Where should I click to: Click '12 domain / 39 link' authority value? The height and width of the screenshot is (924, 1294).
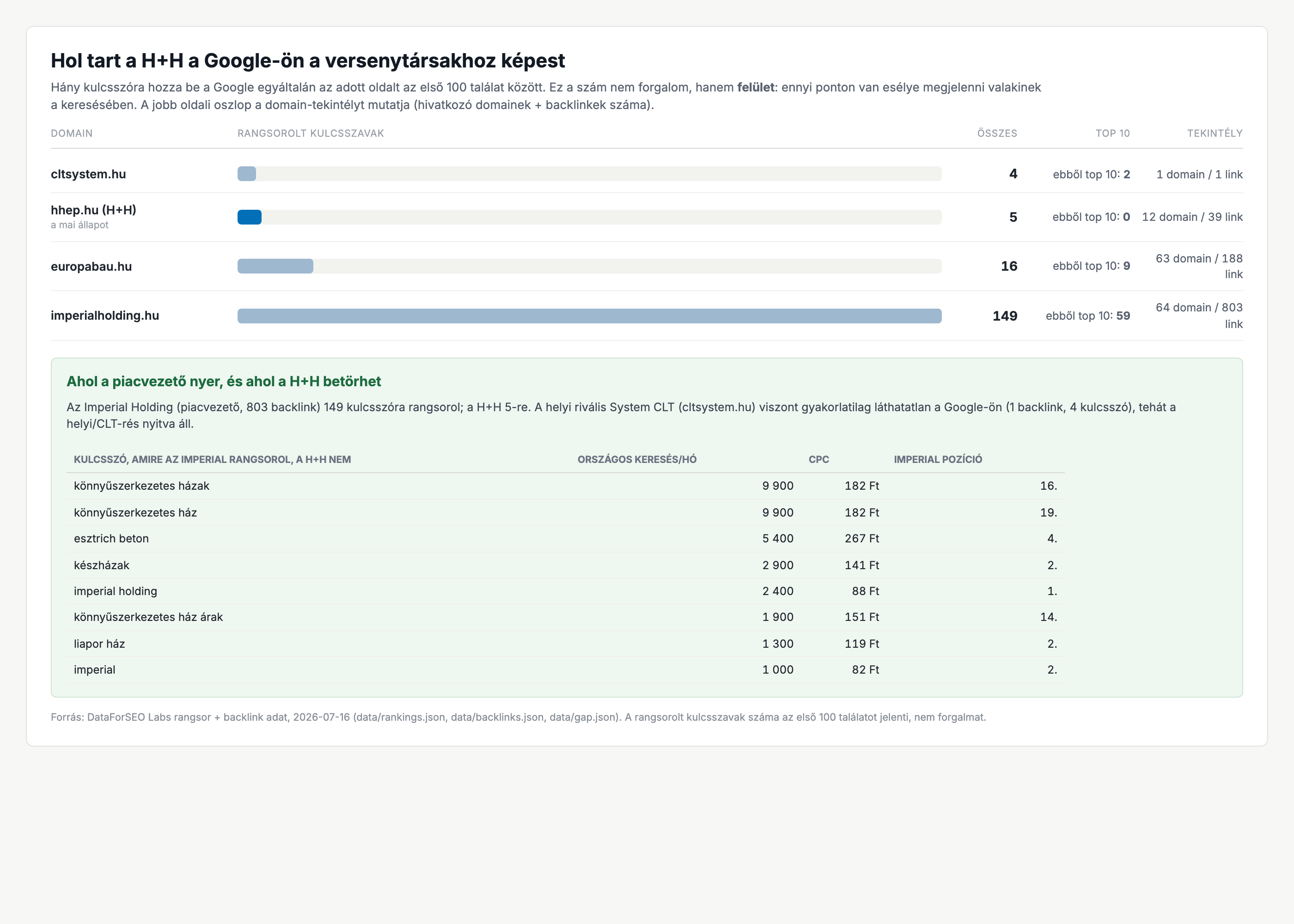[x=1192, y=217]
